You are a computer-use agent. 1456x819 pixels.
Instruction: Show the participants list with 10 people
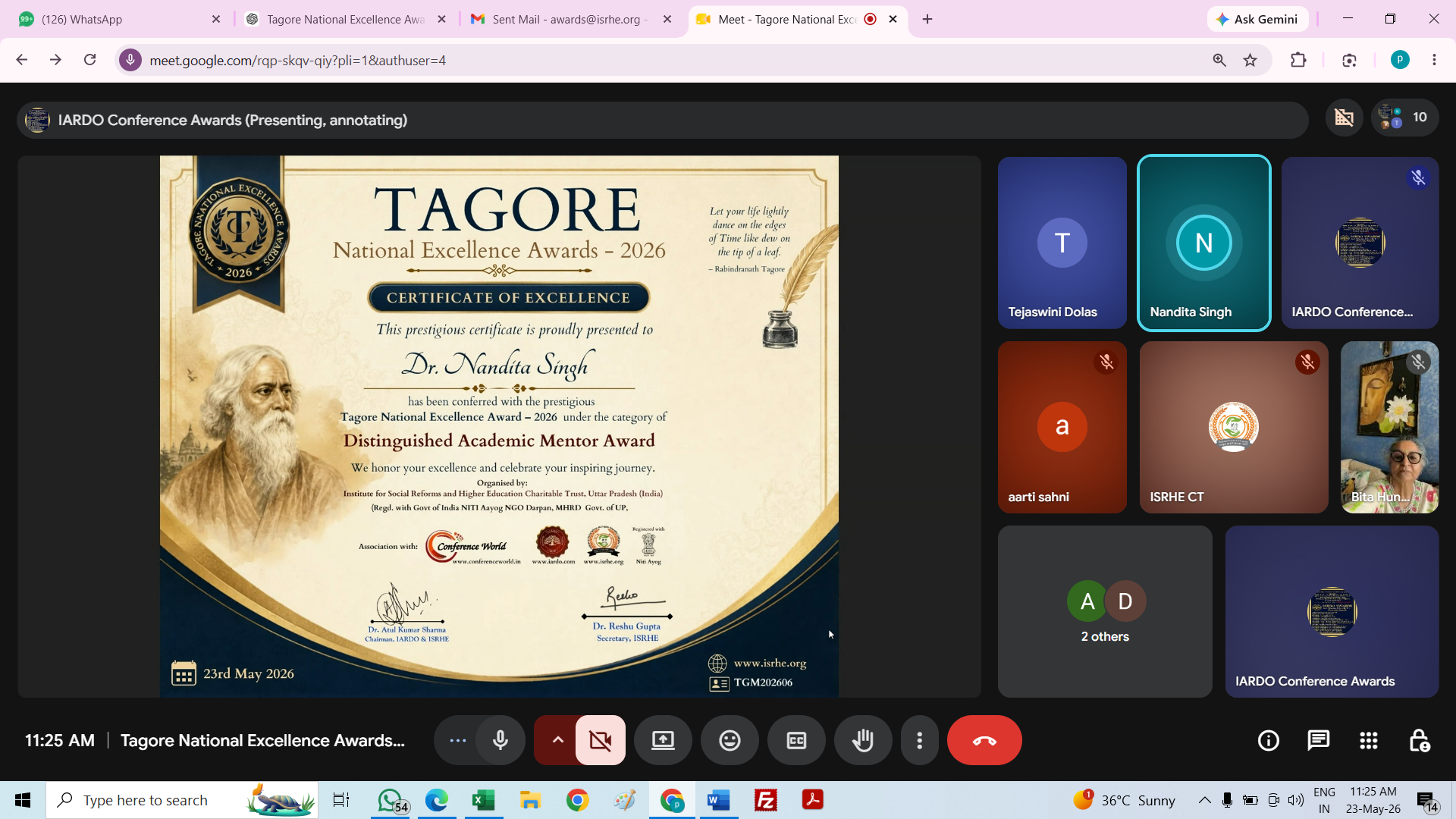(x=1404, y=118)
